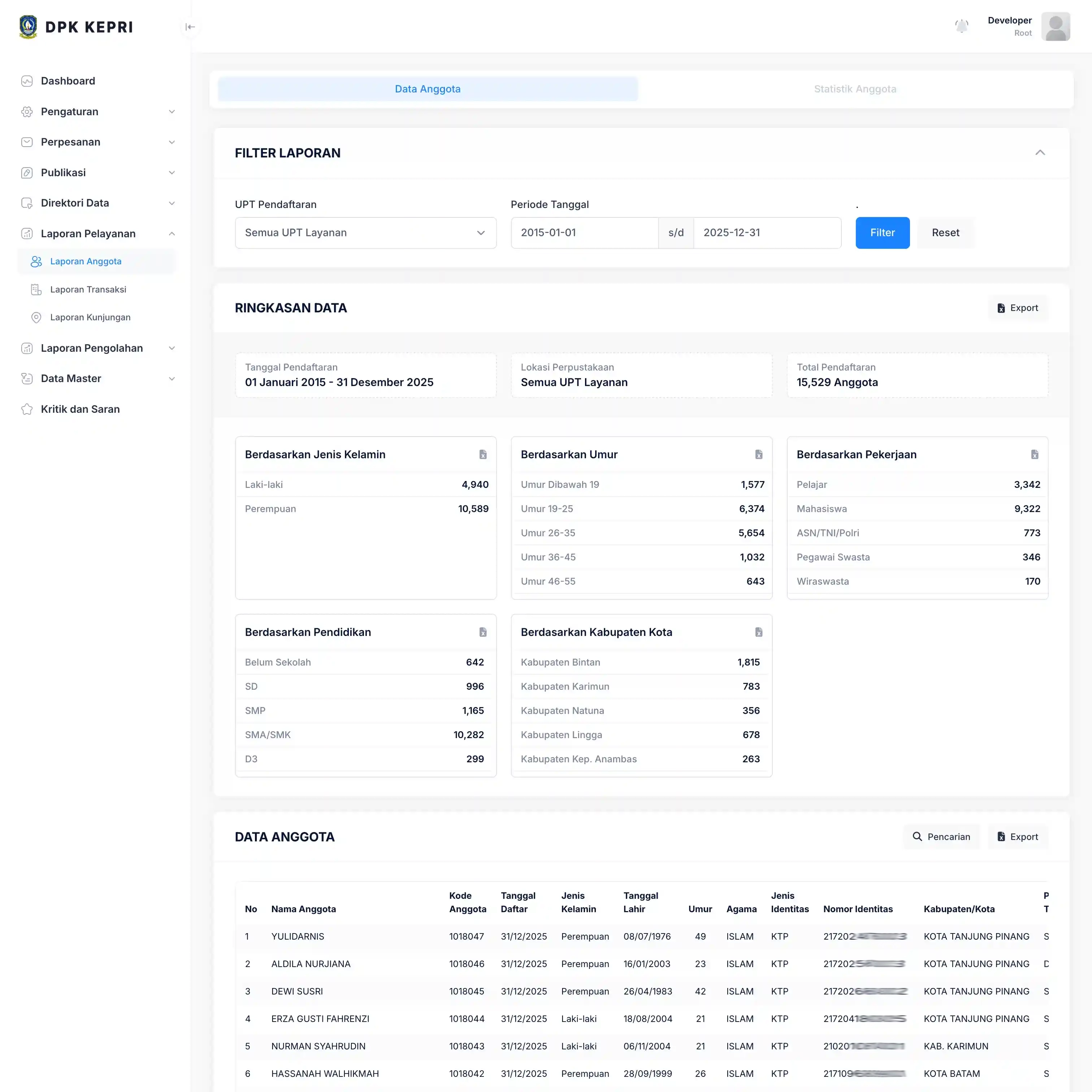Open the Laporan Kunjungan location icon
Viewport: 1092px width, 1092px height.
coord(37,317)
